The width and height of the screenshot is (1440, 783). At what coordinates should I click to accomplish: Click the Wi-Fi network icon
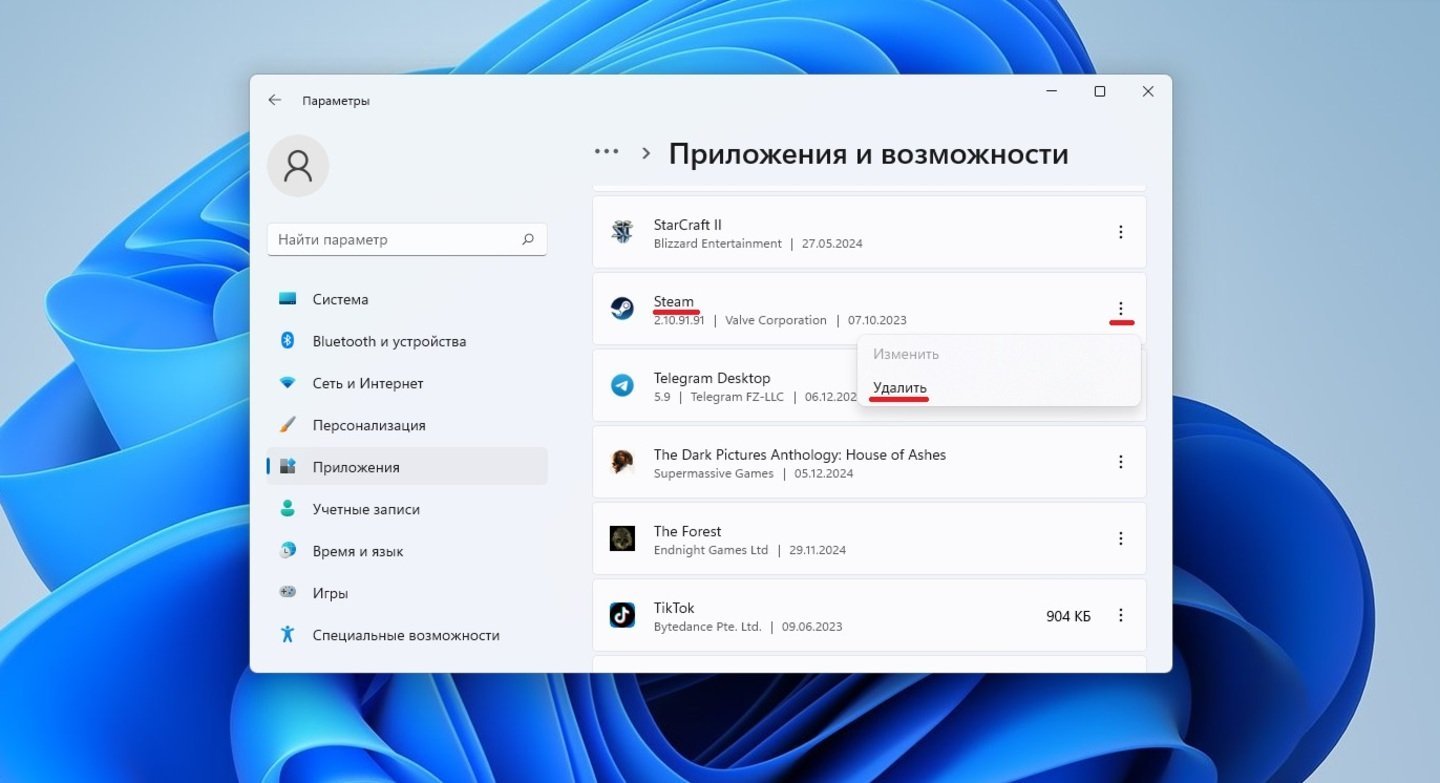tap(288, 383)
